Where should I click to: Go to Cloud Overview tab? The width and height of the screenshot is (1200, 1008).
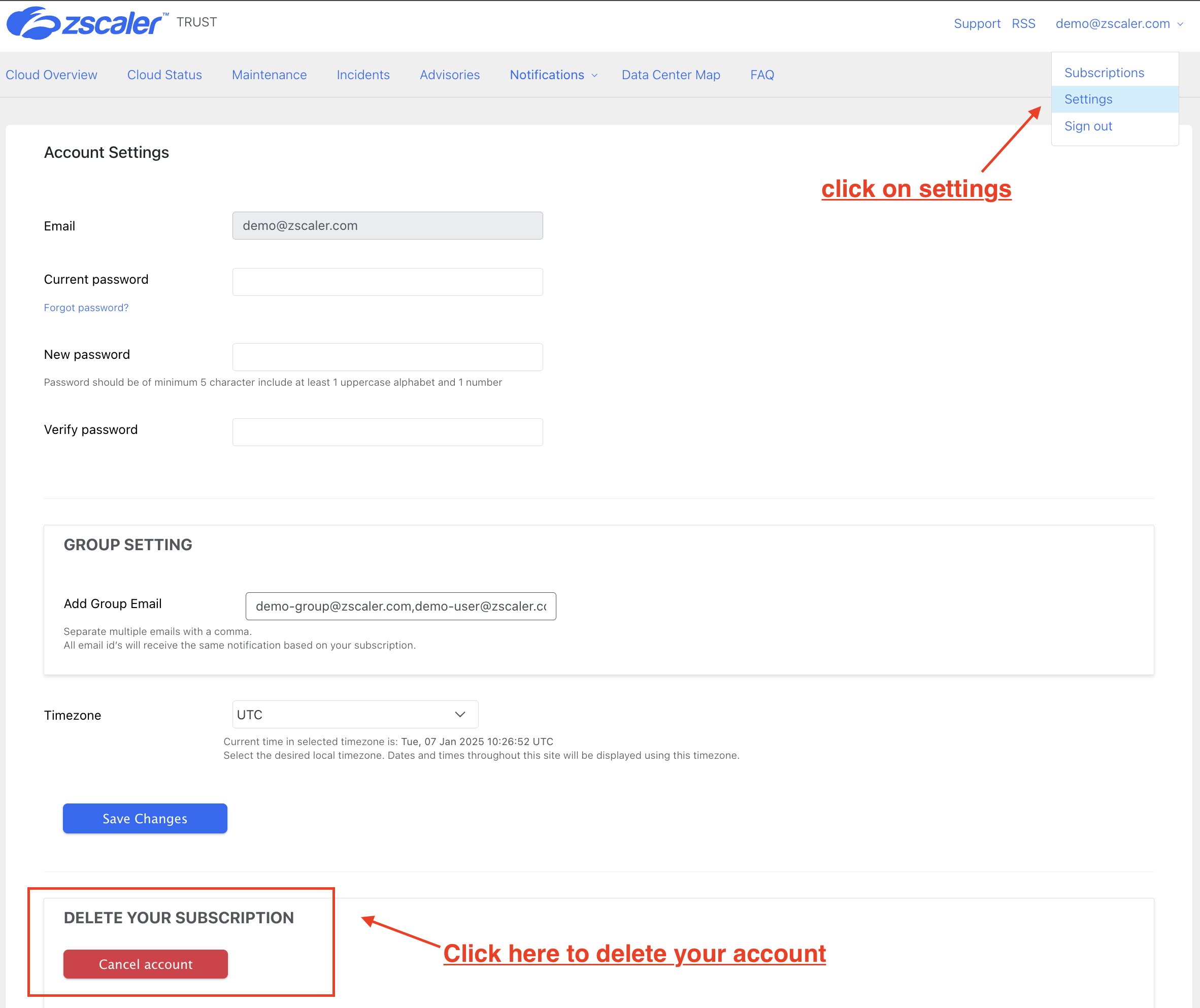click(x=51, y=75)
